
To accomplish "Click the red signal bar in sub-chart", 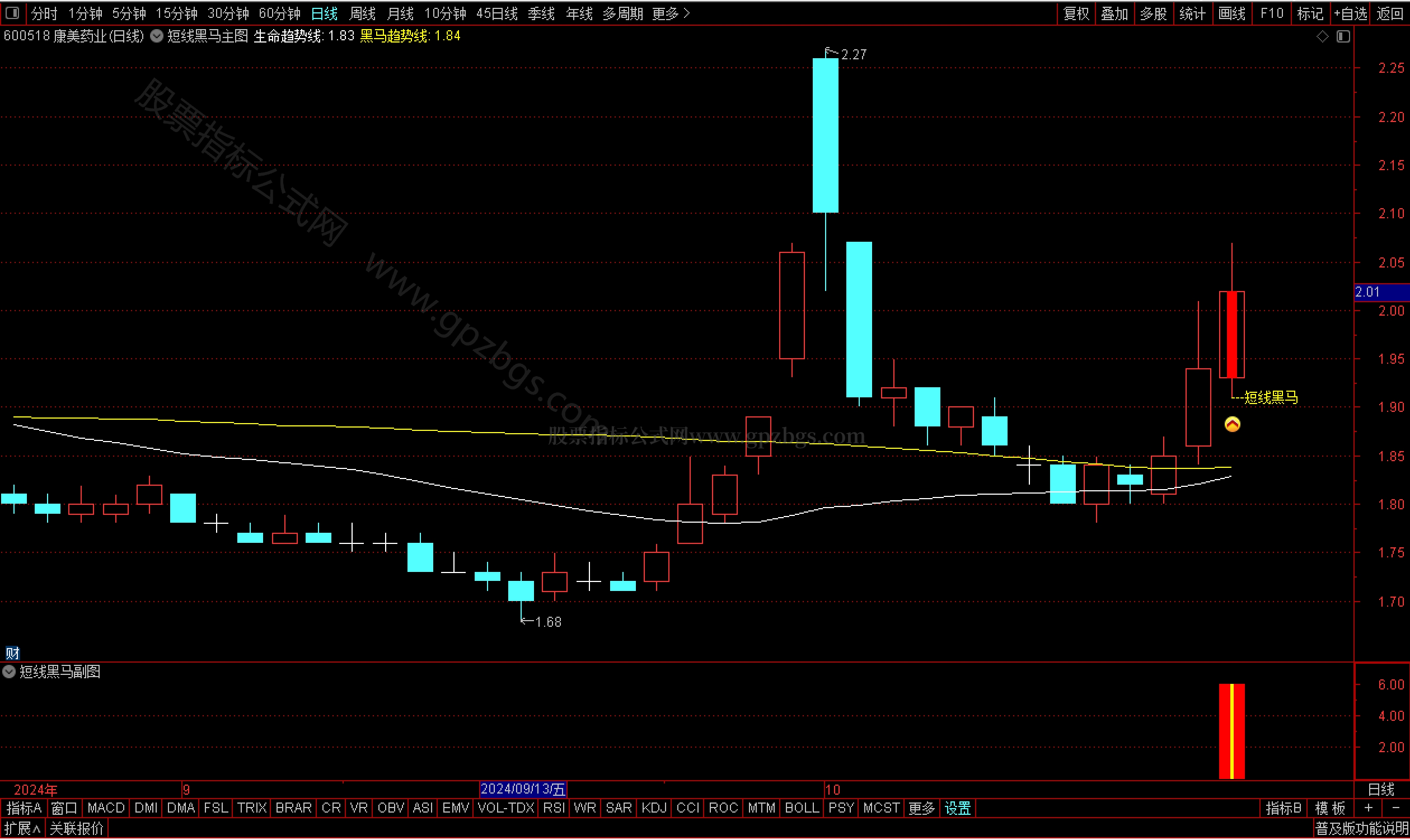I will click(1231, 731).
